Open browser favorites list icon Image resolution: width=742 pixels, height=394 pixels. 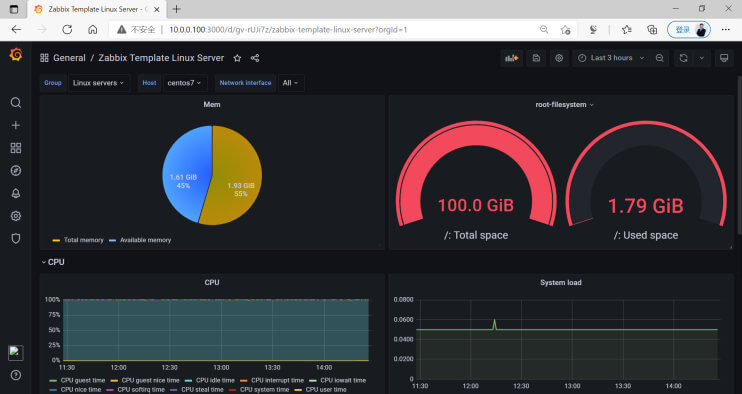click(627, 29)
